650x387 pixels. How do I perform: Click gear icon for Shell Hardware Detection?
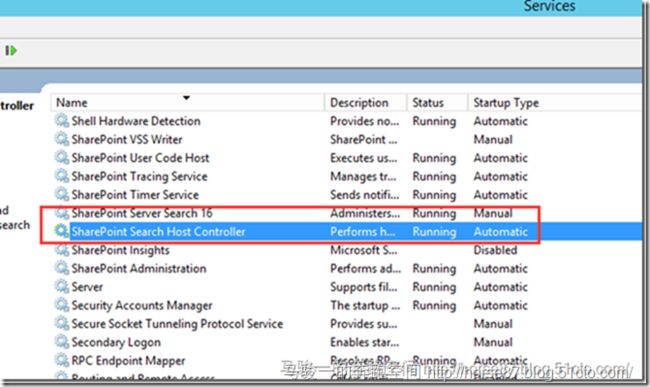tap(62, 121)
